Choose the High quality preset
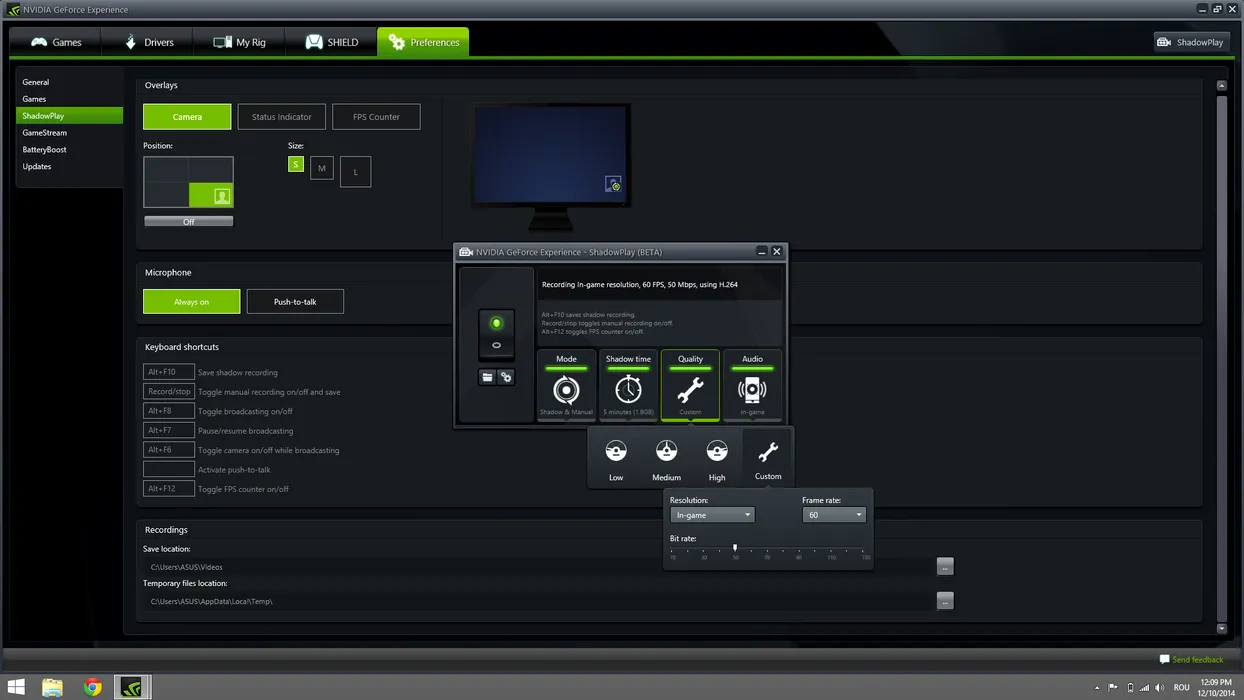This screenshot has width=1244, height=700. [717, 453]
